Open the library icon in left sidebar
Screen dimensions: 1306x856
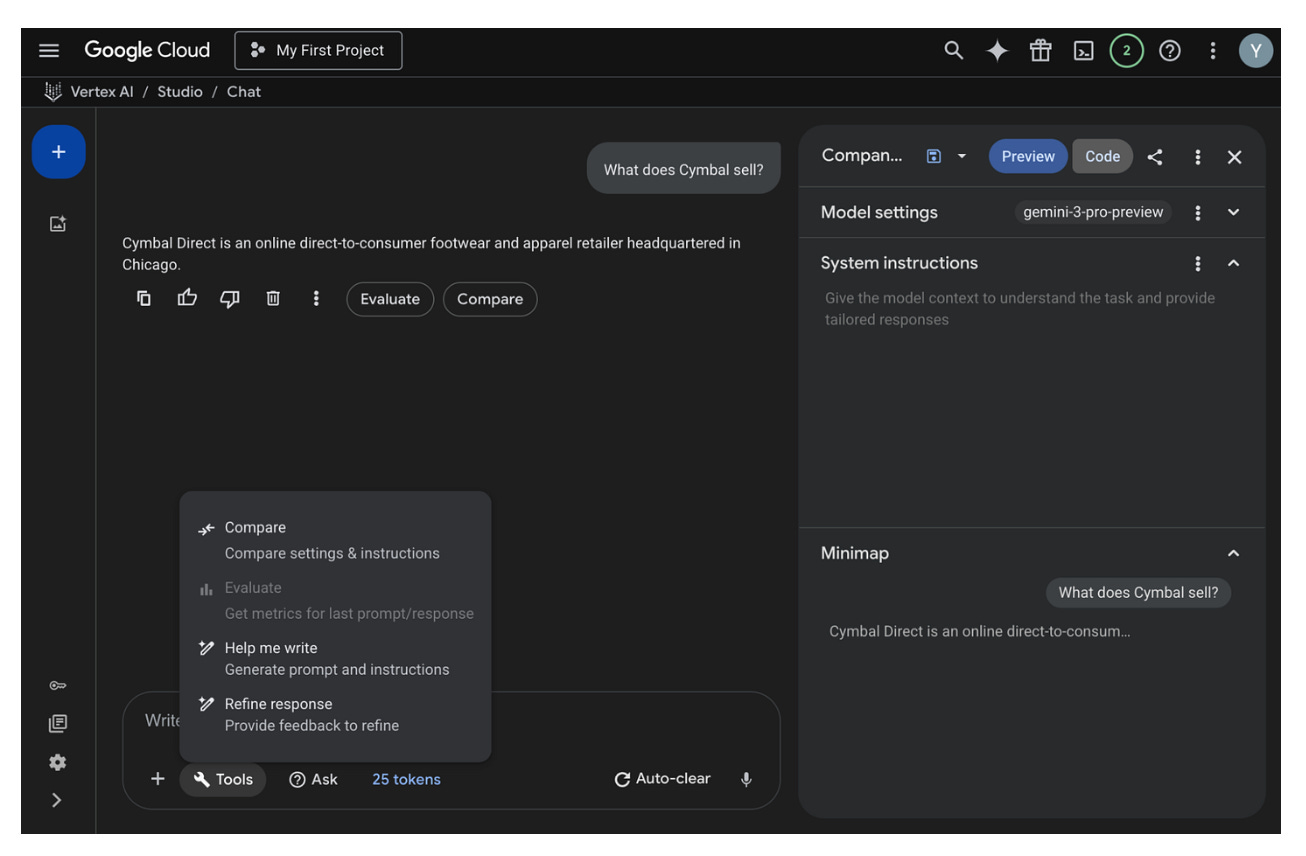click(x=58, y=723)
